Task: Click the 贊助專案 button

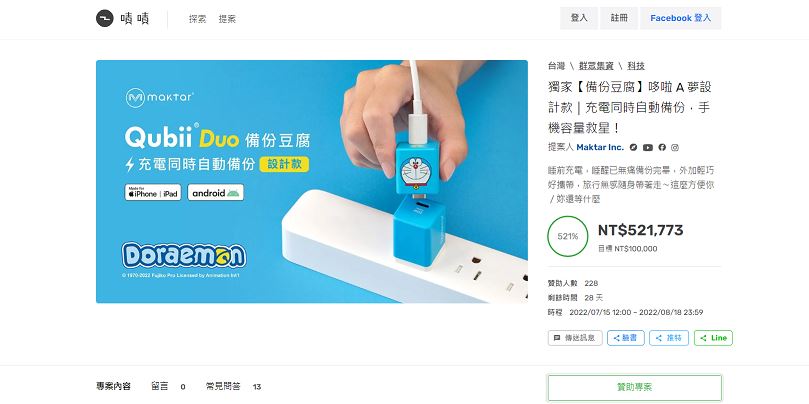Action: point(635,388)
